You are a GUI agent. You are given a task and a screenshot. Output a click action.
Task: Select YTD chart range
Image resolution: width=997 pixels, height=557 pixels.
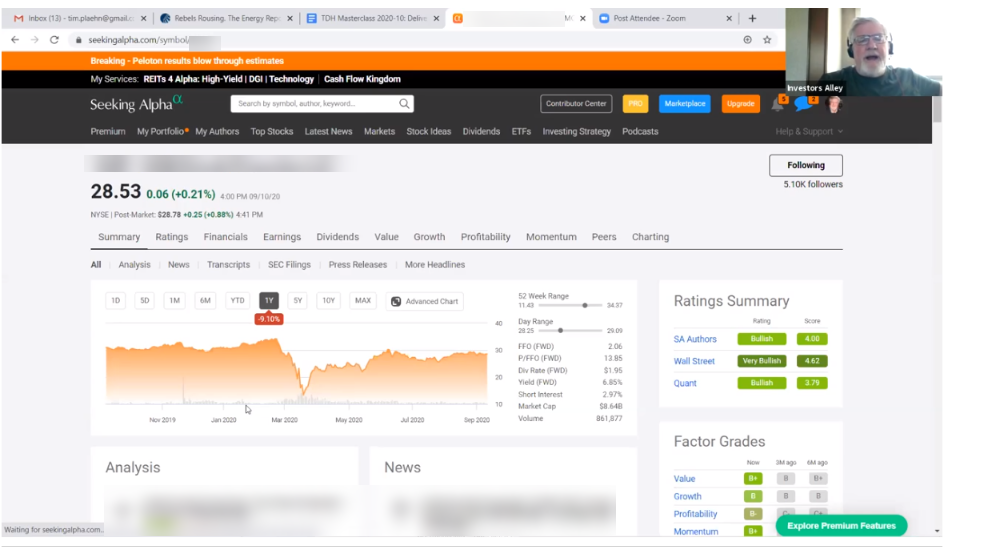pos(238,301)
